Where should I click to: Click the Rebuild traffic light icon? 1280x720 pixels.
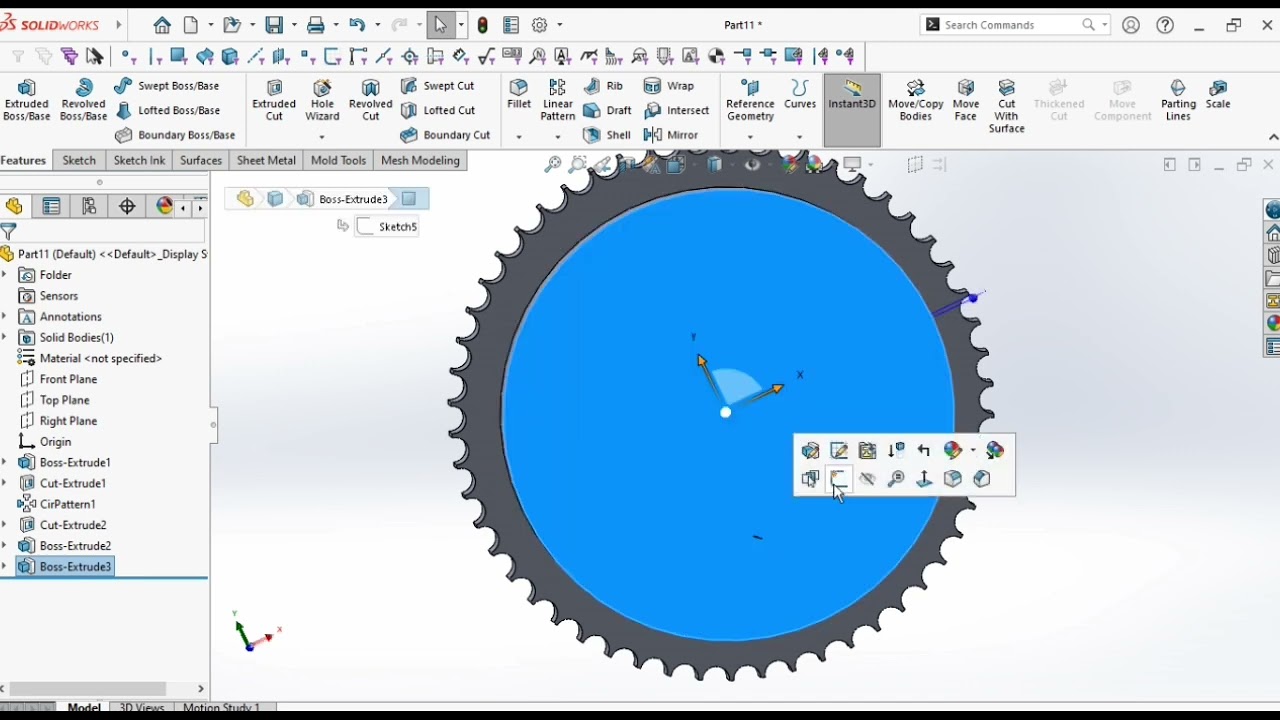point(483,25)
